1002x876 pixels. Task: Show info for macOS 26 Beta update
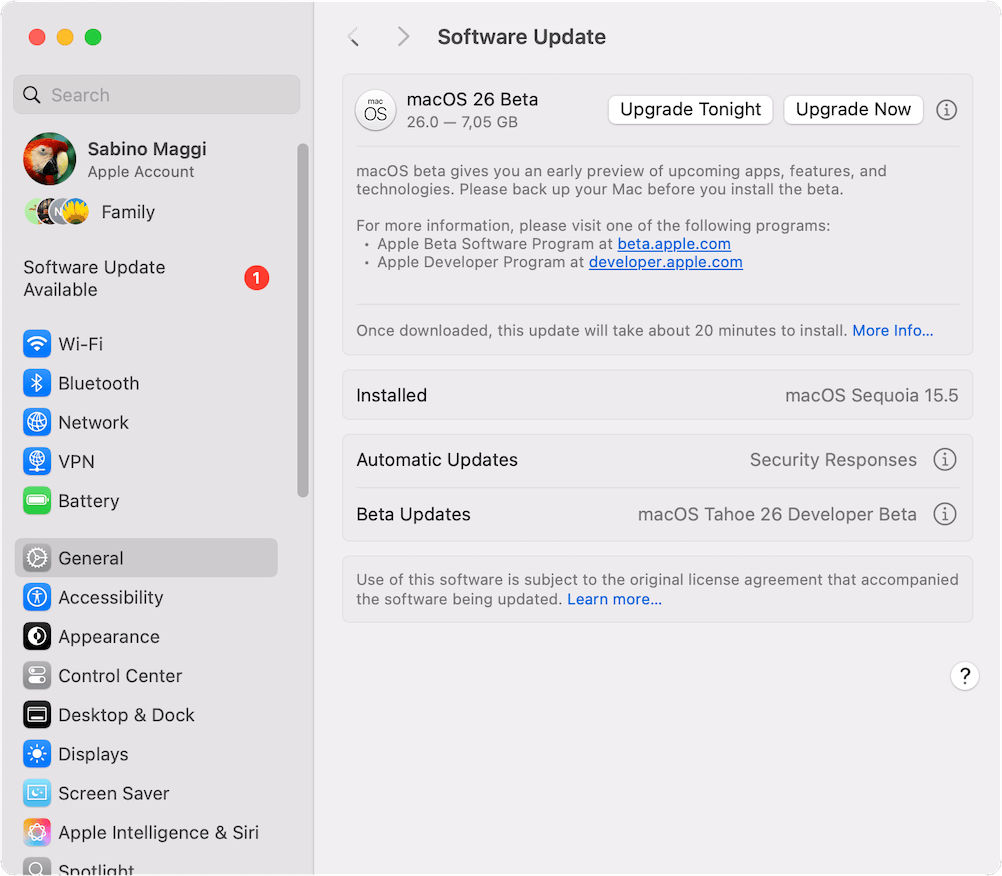[x=946, y=110]
